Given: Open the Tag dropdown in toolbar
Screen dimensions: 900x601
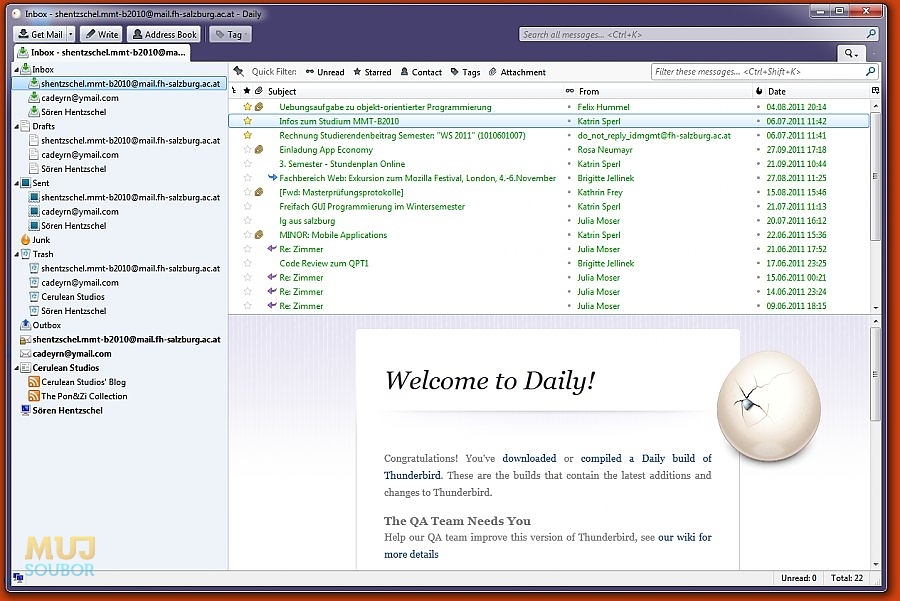Looking at the screenshot, I should (230, 34).
